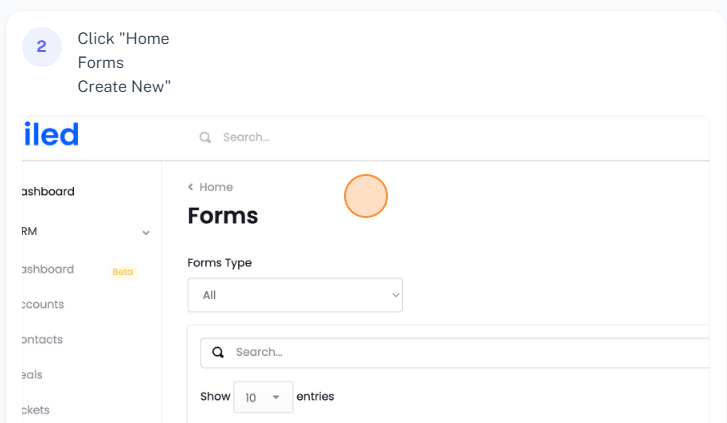This screenshot has height=423, width=727.
Task: Click the orange highlight circle
Action: tap(366, 196)
